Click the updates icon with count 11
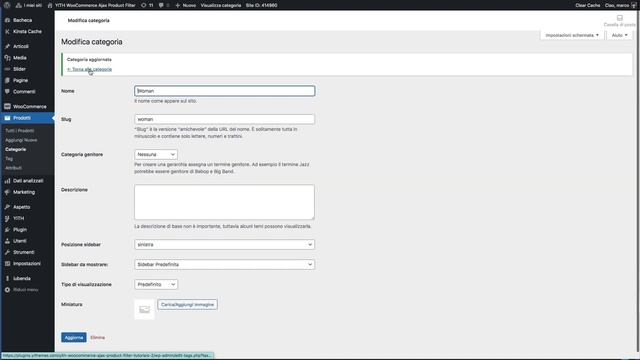640x360 pixels. tap(147, 5)
